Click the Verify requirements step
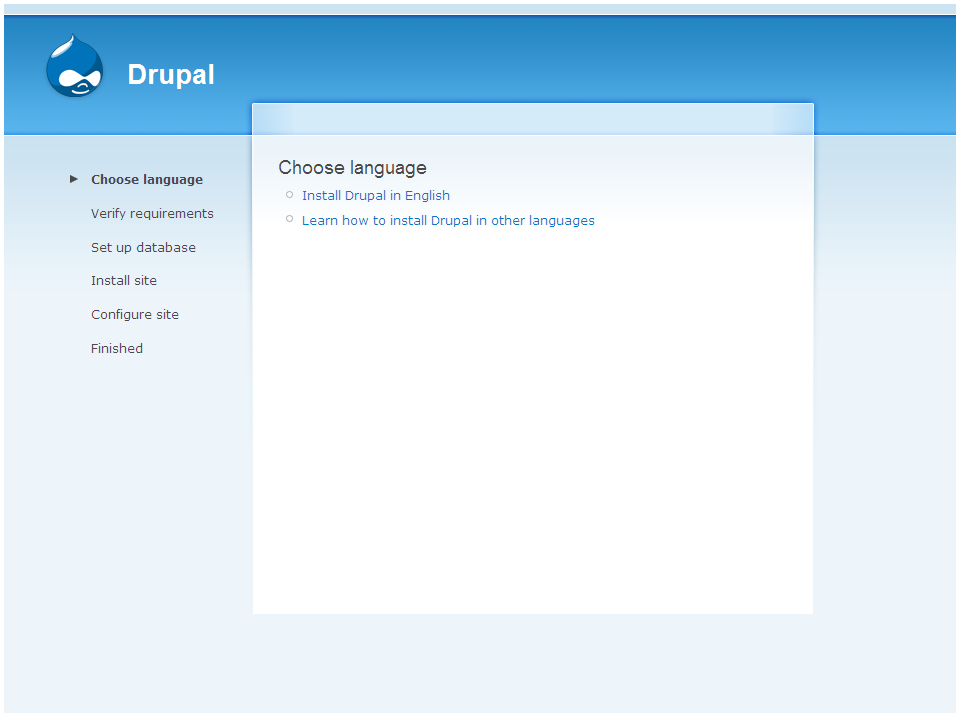The image size is (960, 717). click(x=152, y=214)
